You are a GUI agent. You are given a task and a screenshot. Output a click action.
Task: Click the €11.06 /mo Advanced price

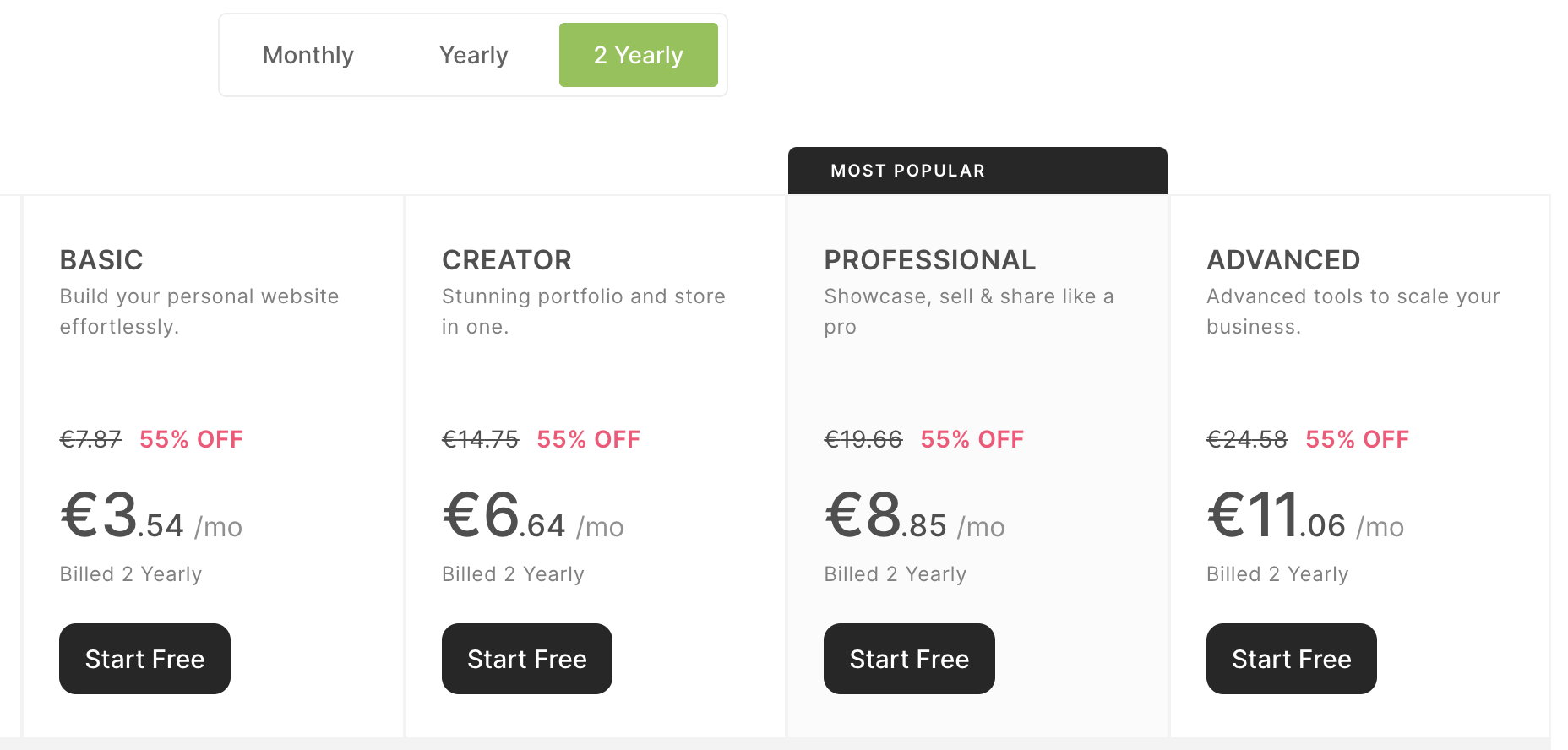click(x=1304, y=517)
